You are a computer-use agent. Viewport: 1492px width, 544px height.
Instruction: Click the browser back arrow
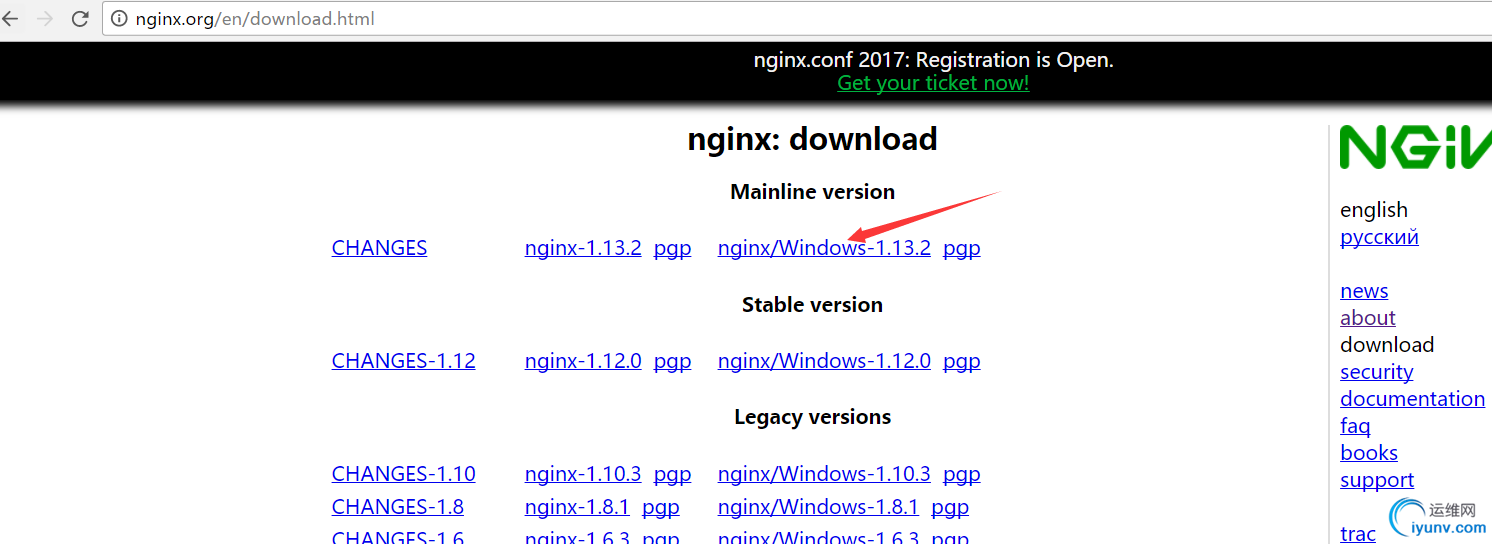click(x=10, y=18)
